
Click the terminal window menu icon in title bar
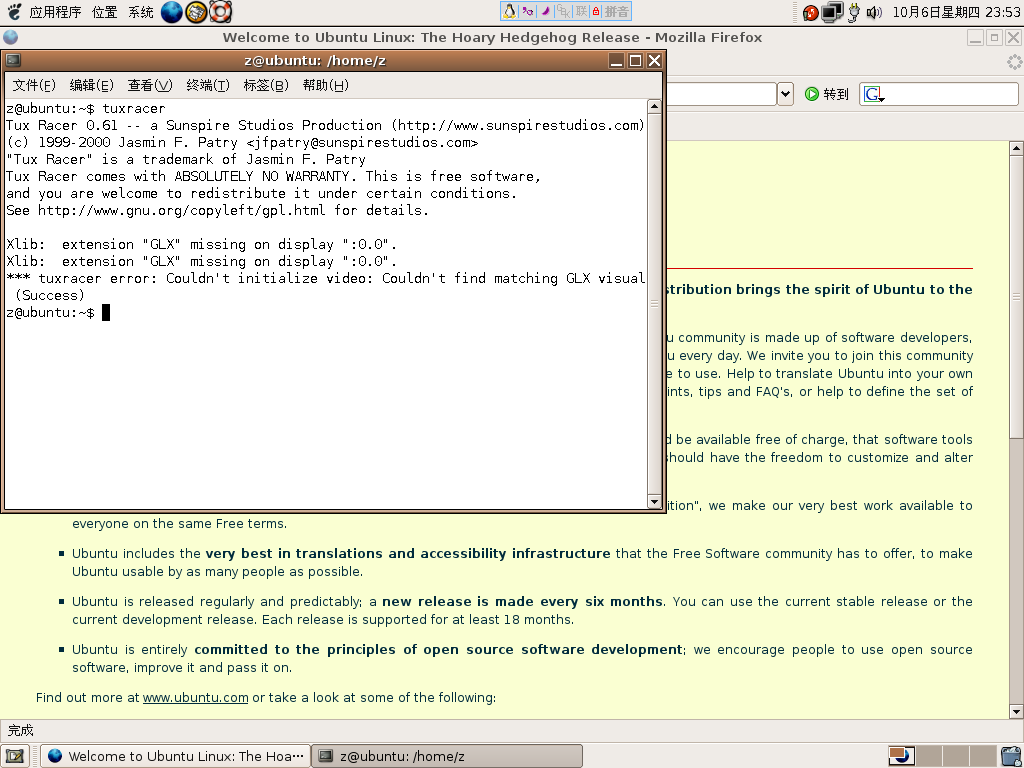pyautogui.click(x=13, y=61)
